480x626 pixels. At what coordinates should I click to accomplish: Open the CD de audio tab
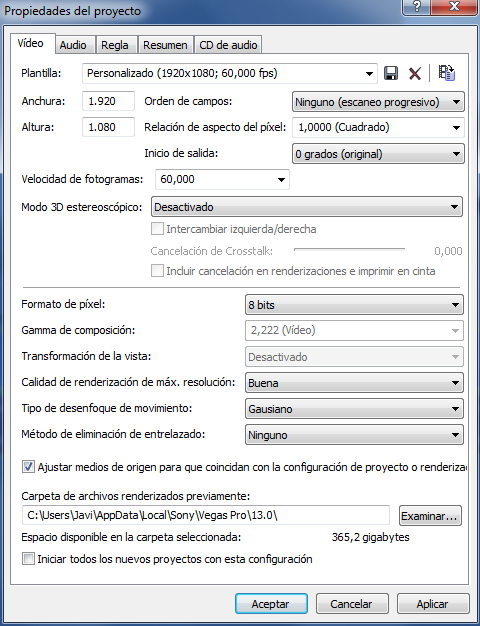click(x=228, y=45)
